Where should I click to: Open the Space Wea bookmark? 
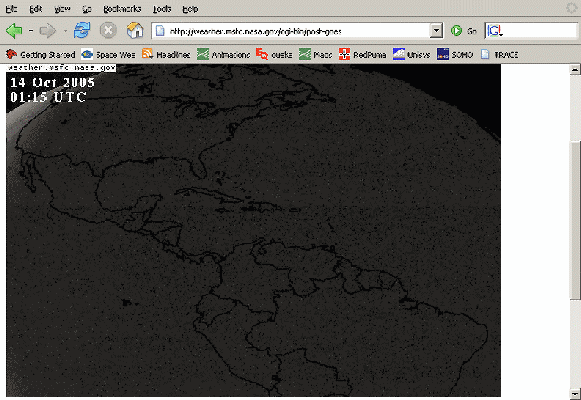(x=108, y=54)
